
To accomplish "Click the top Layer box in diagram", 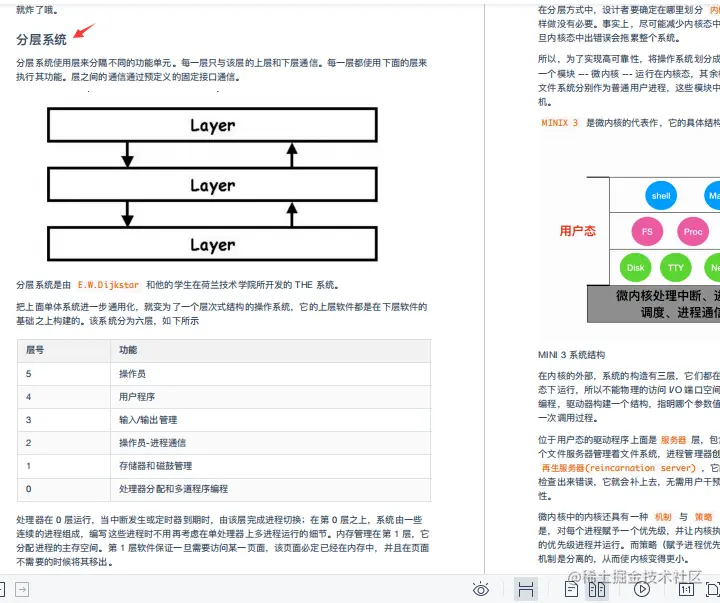I will pyautogui.click(x=212, y=125).
